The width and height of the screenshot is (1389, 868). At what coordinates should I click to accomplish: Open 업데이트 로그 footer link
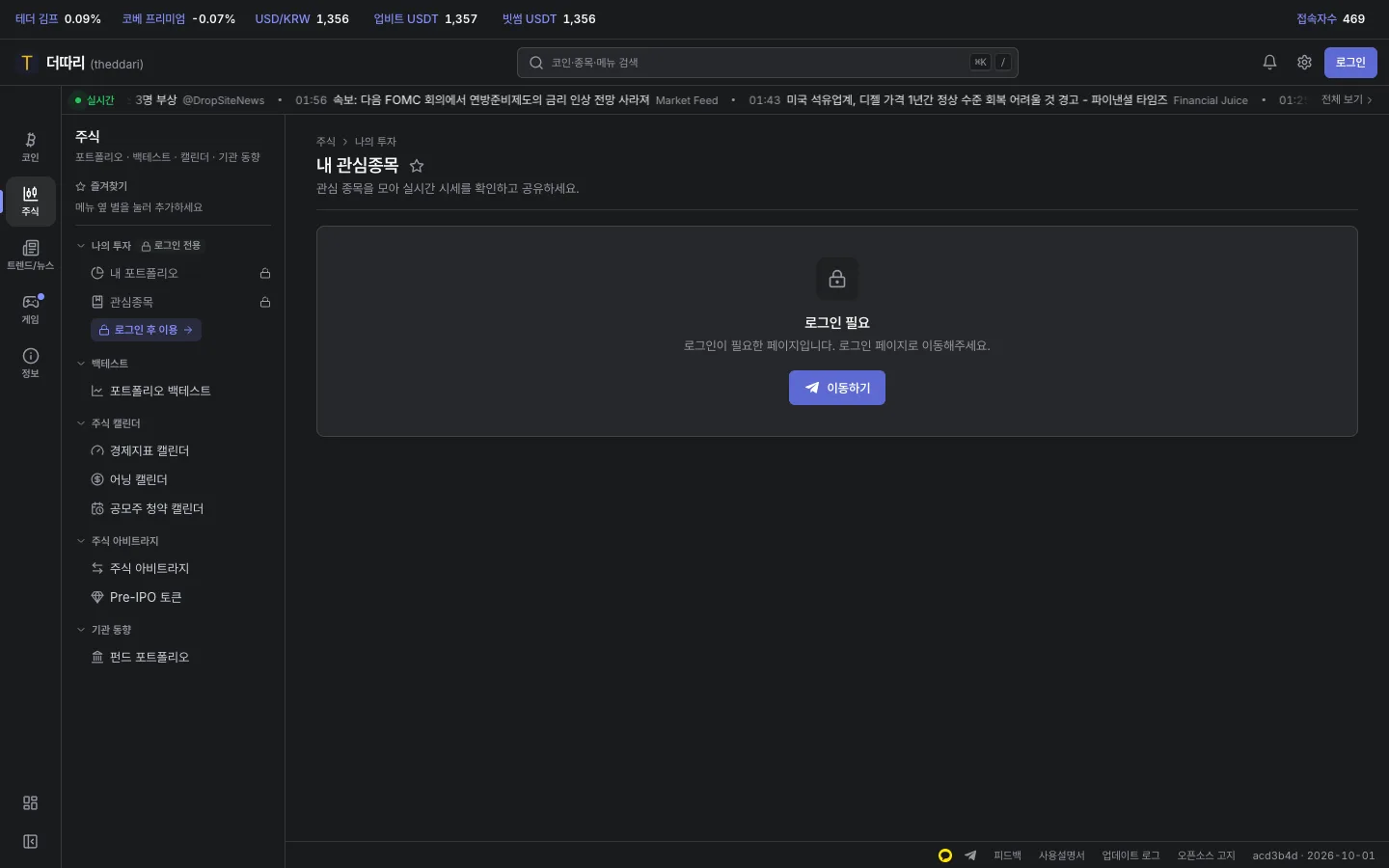pyautogui.click(x=1130, y=855)
